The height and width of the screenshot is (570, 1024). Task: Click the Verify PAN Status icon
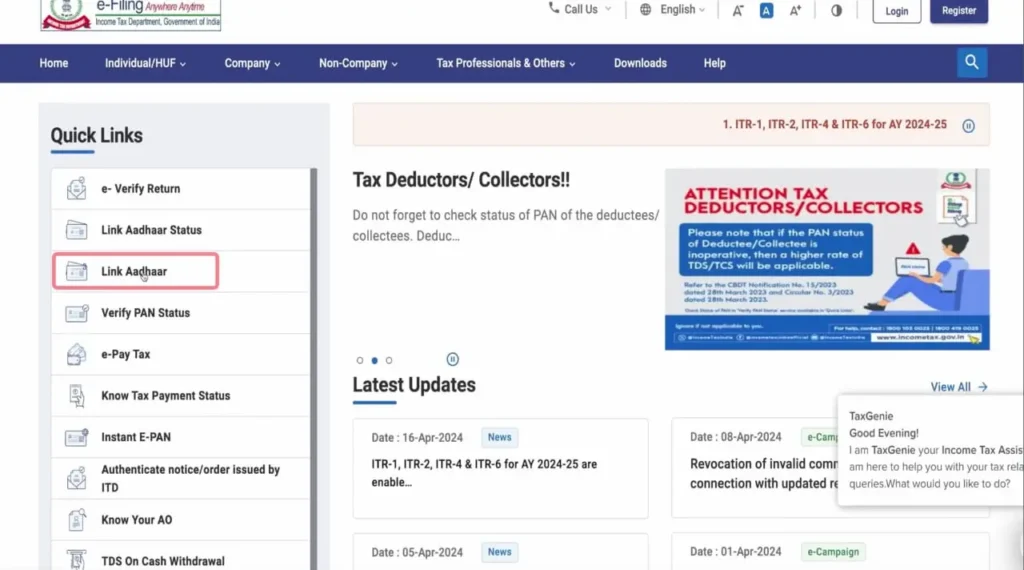(x=76, y=313)
